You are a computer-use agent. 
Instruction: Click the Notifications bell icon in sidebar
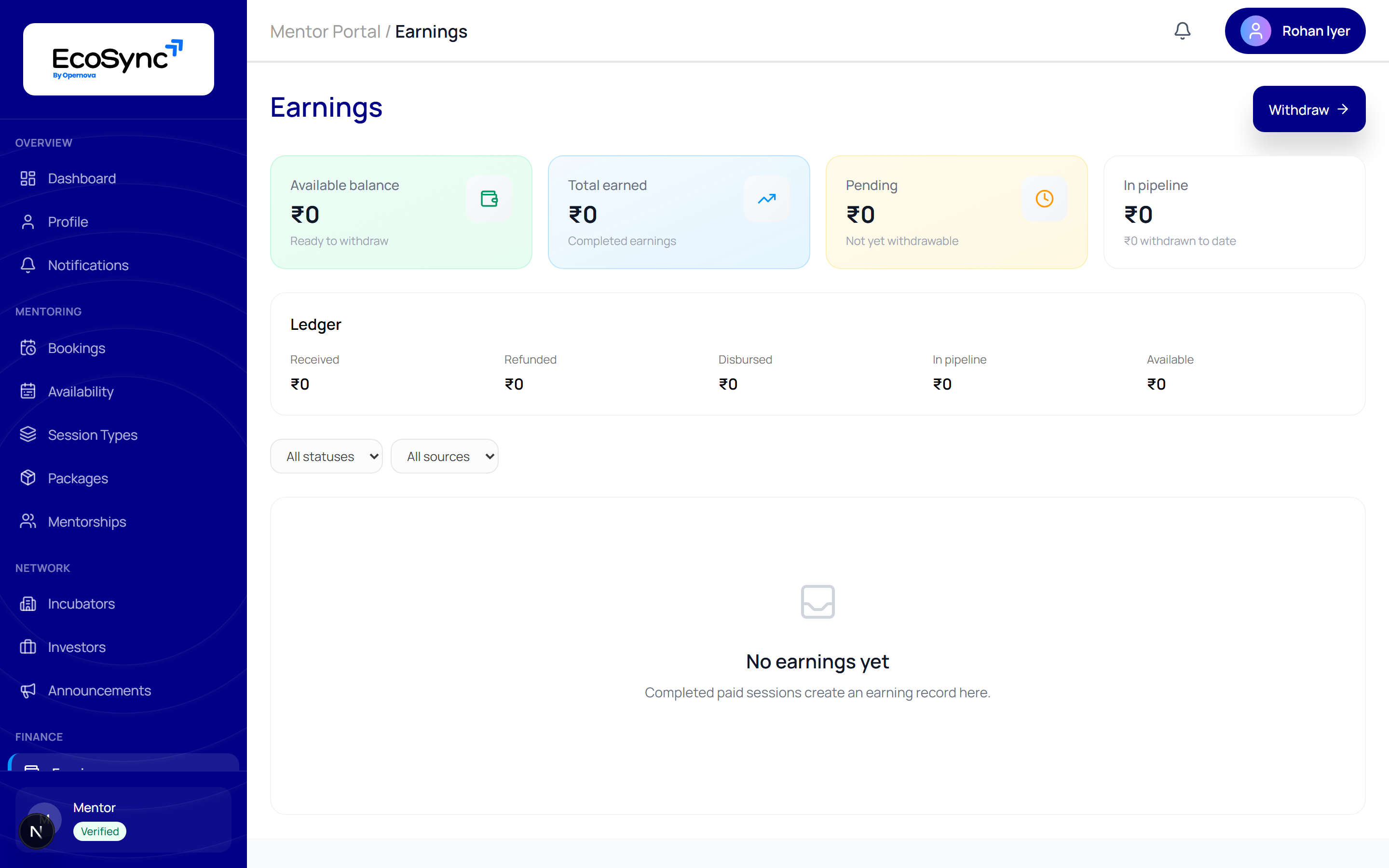28,265
